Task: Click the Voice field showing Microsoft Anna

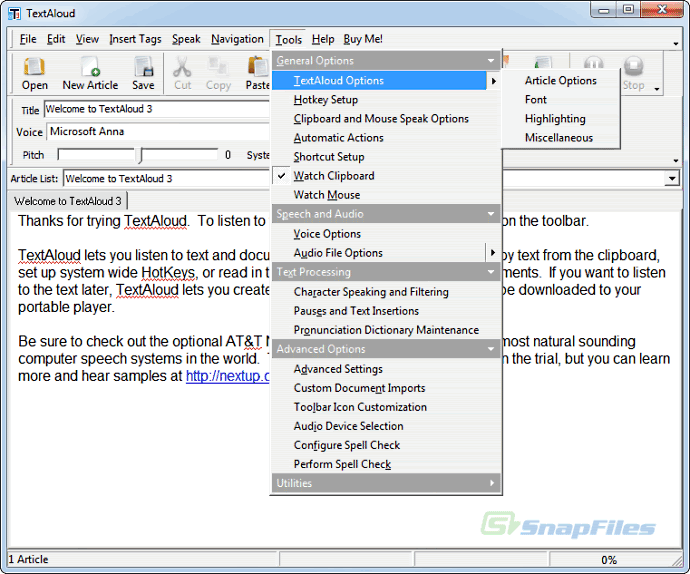Action: 158,132
